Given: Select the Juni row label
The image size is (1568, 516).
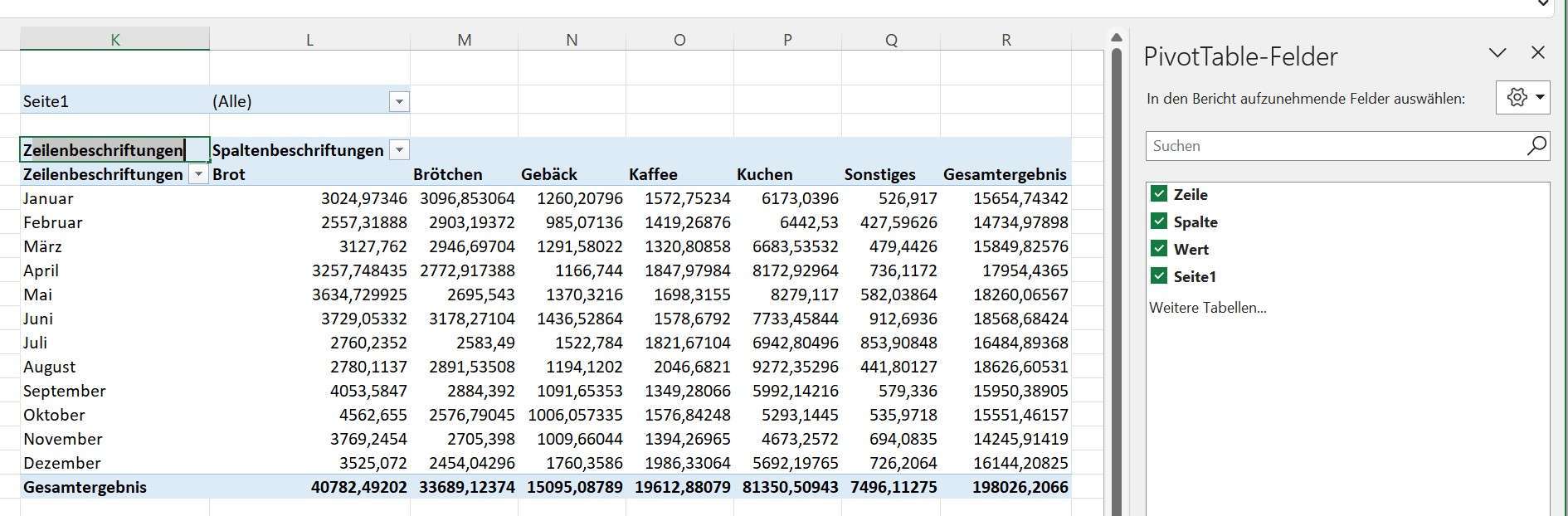Looking at the screenshot, I should pos(114,319).
